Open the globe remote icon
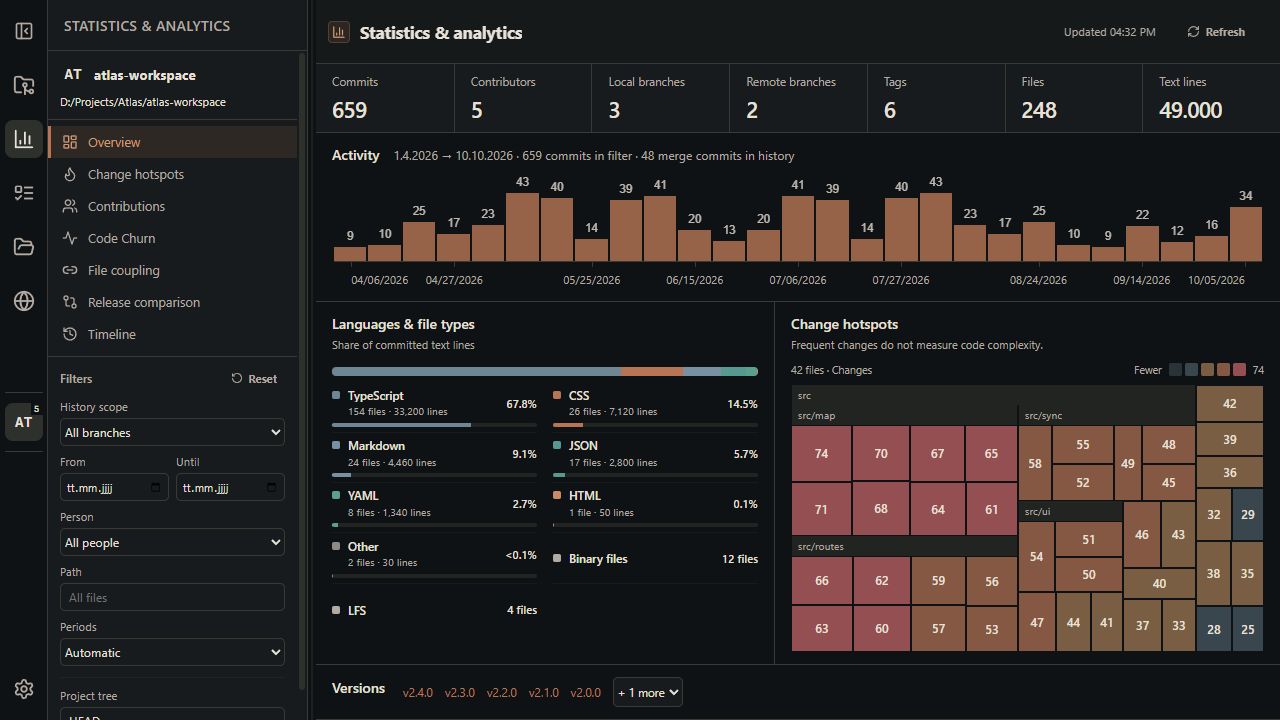 pos(24,301)
